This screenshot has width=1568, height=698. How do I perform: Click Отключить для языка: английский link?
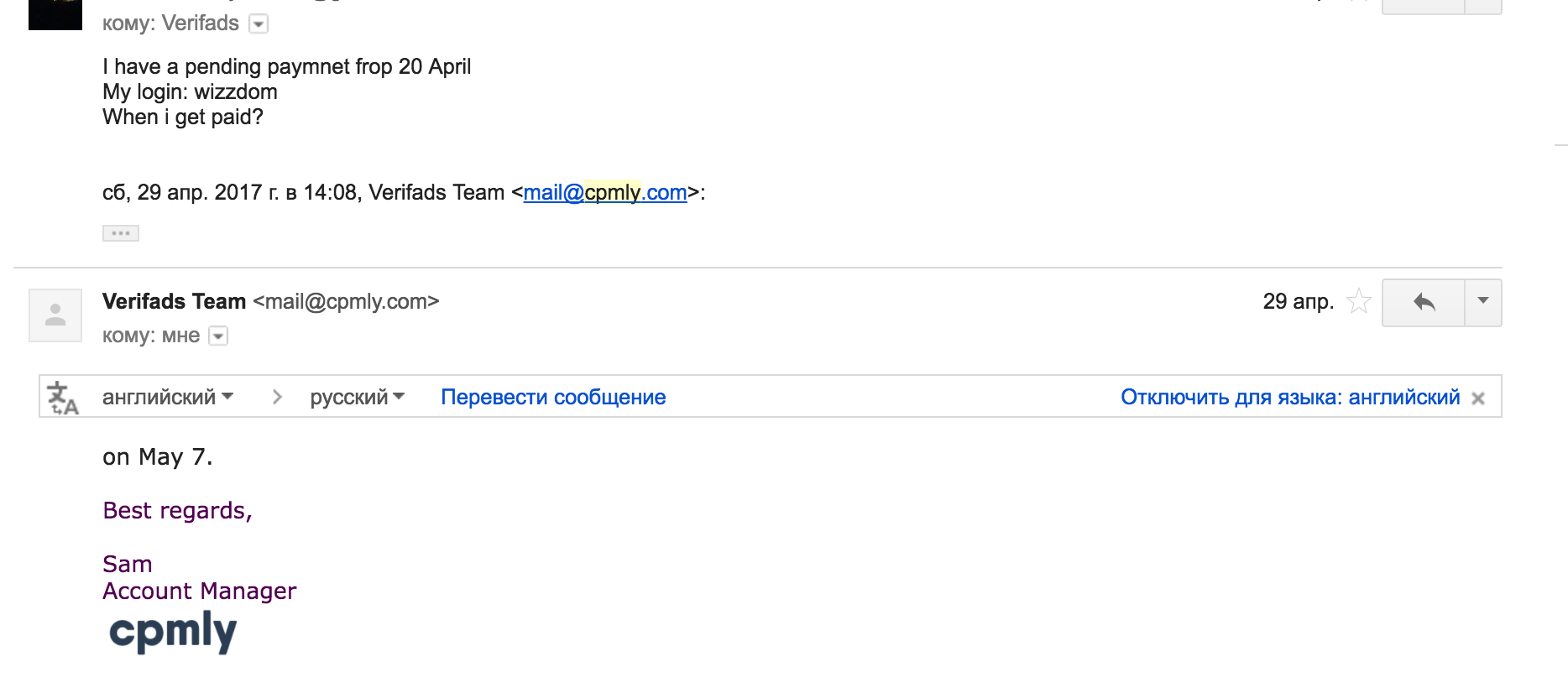1290,397
